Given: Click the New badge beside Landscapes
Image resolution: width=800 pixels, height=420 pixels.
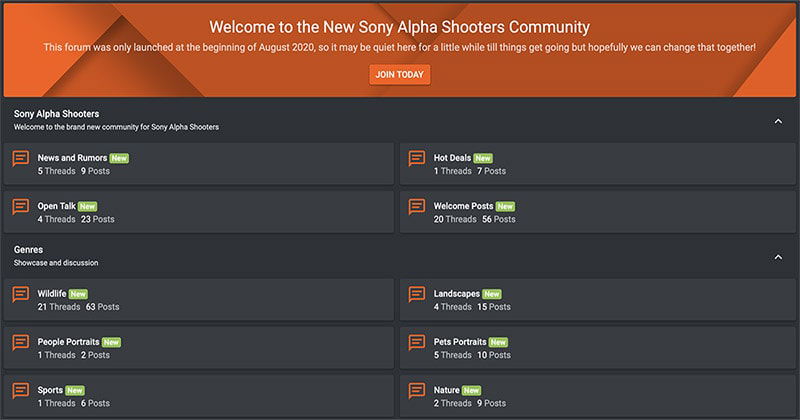Looking at the screenshot, I should (492, 294).
